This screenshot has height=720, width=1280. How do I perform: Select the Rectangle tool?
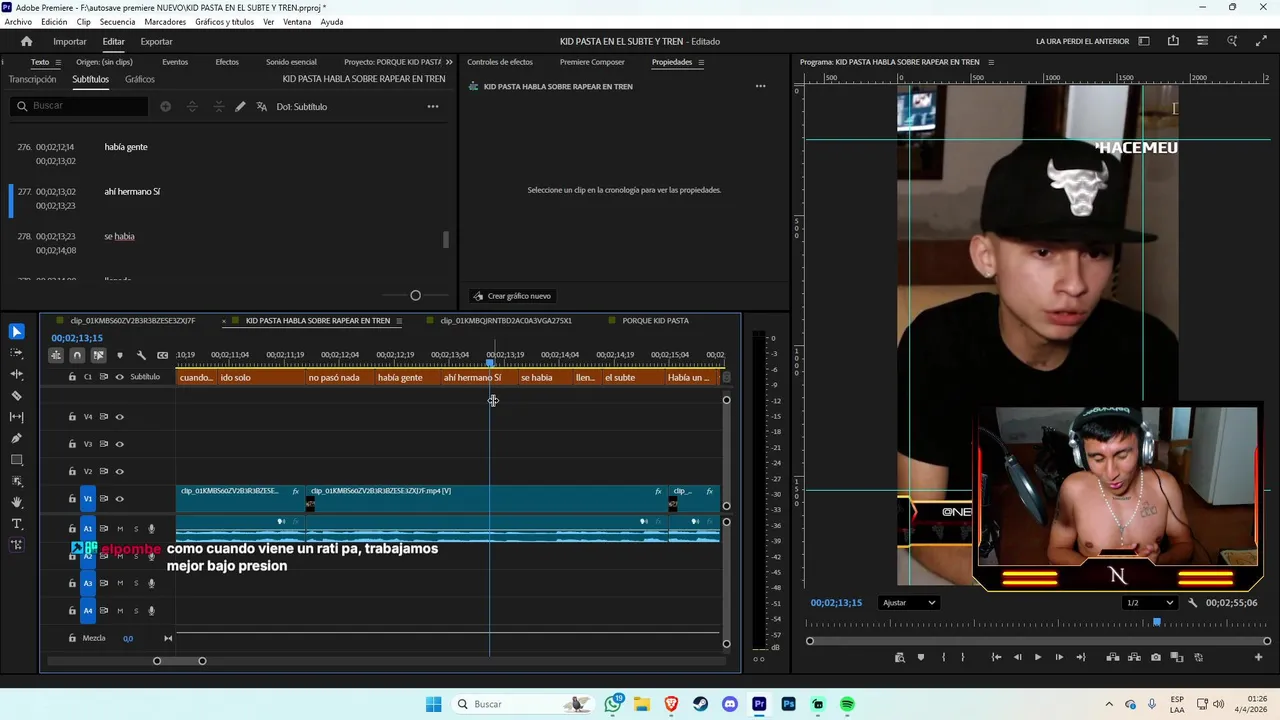click(x=16, y=460)
